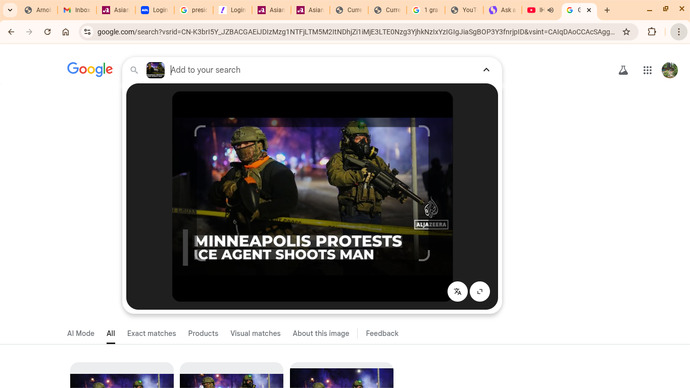This screenshot has height=388, width=690.
Task: Open the first result thumbnail
Action: click(122, 375)
